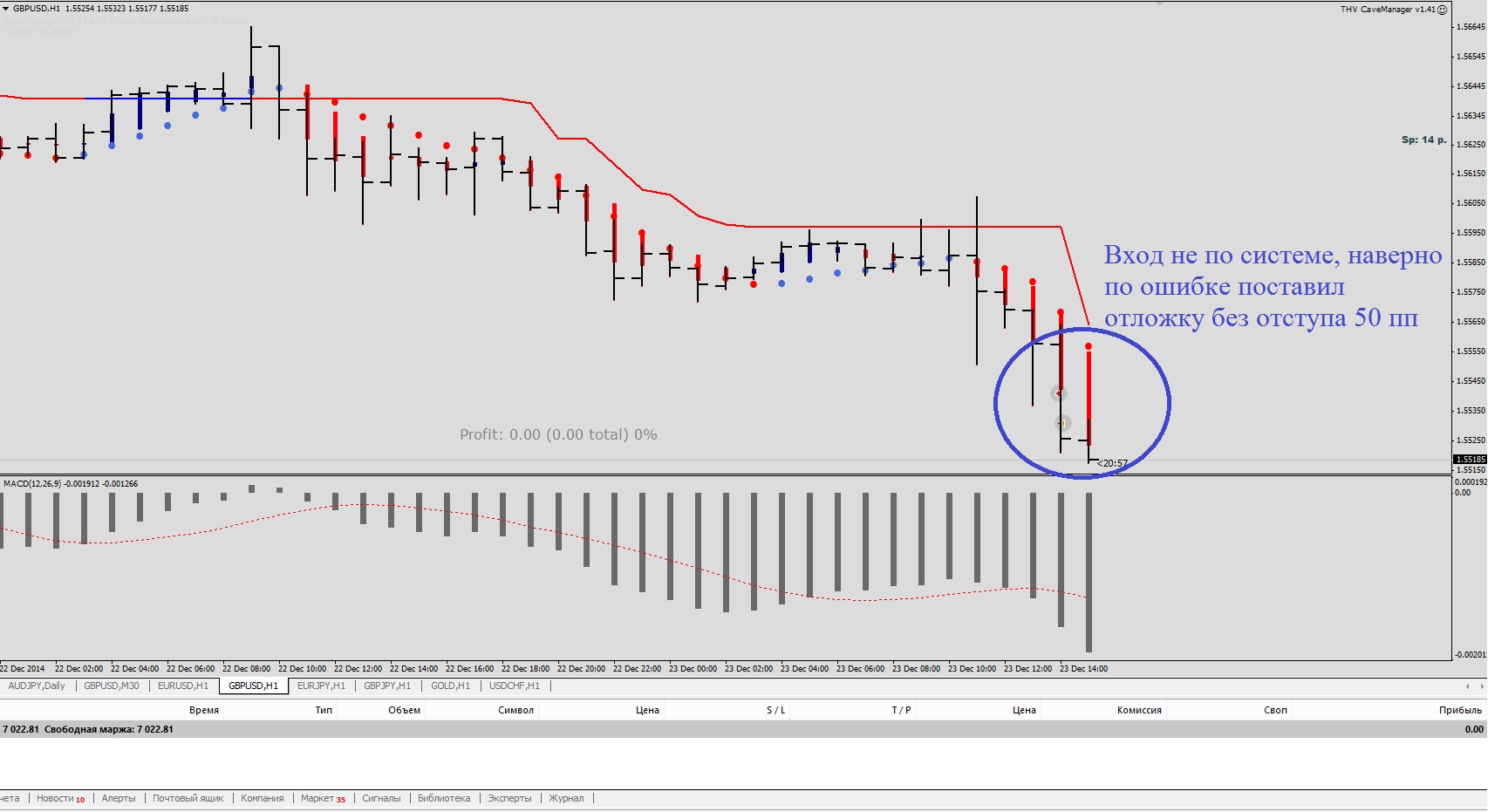
Task: Open the Журнал terminal tab
Action: pos(566,798)
